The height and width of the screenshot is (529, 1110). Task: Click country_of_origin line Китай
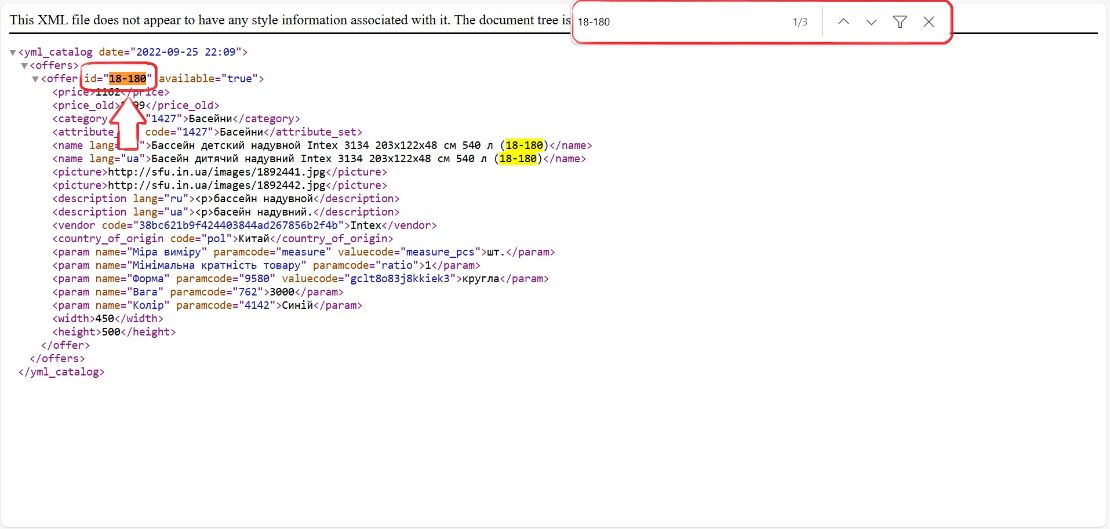222,239
